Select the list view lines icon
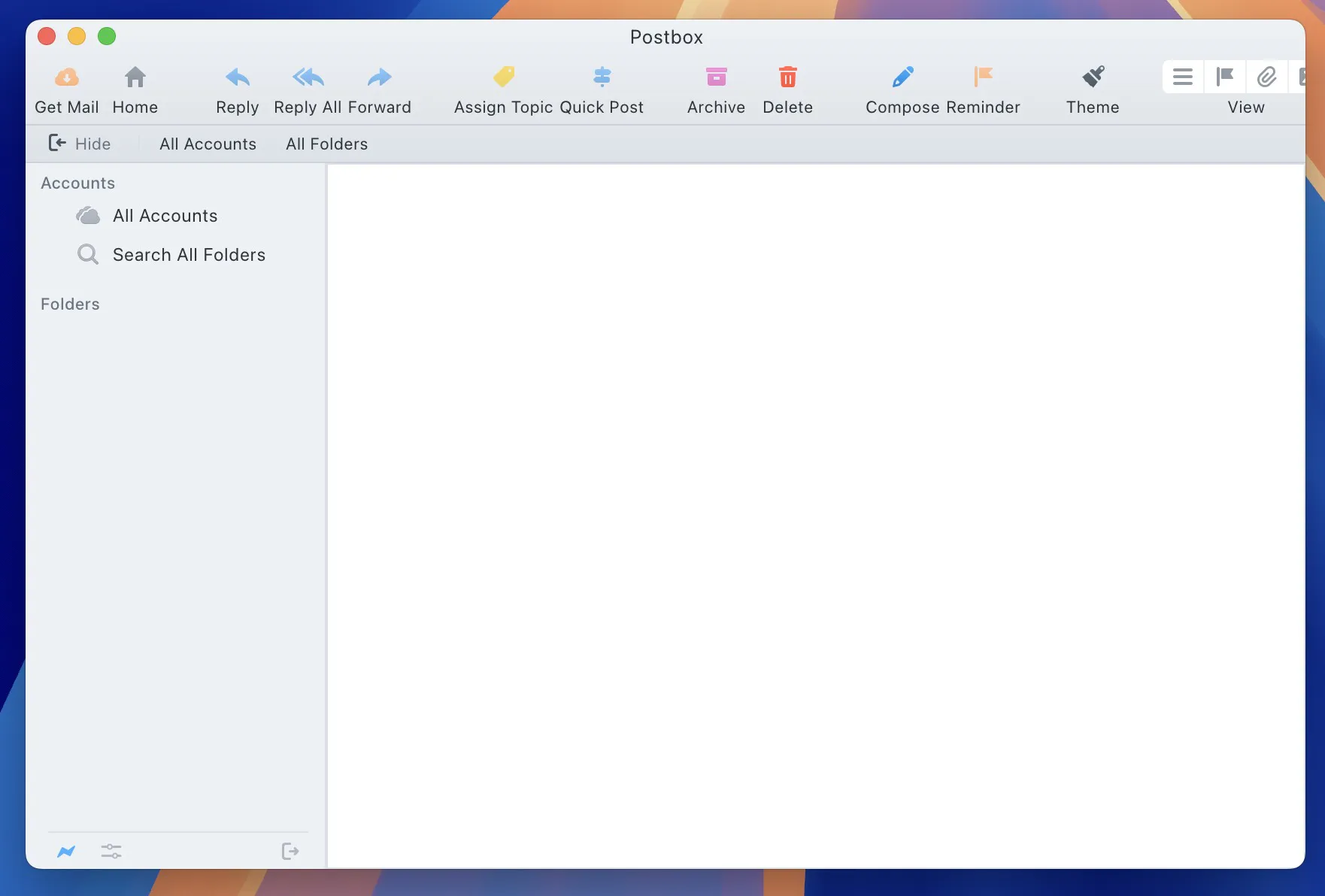The width and height of the screenshot is (1325, 896). coord(1183,77)
